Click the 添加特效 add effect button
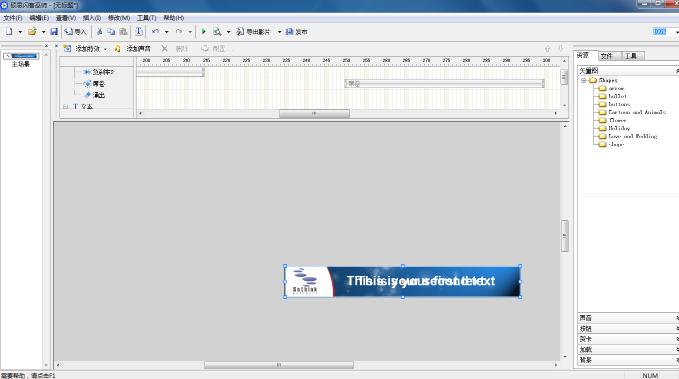 [82, 49]
